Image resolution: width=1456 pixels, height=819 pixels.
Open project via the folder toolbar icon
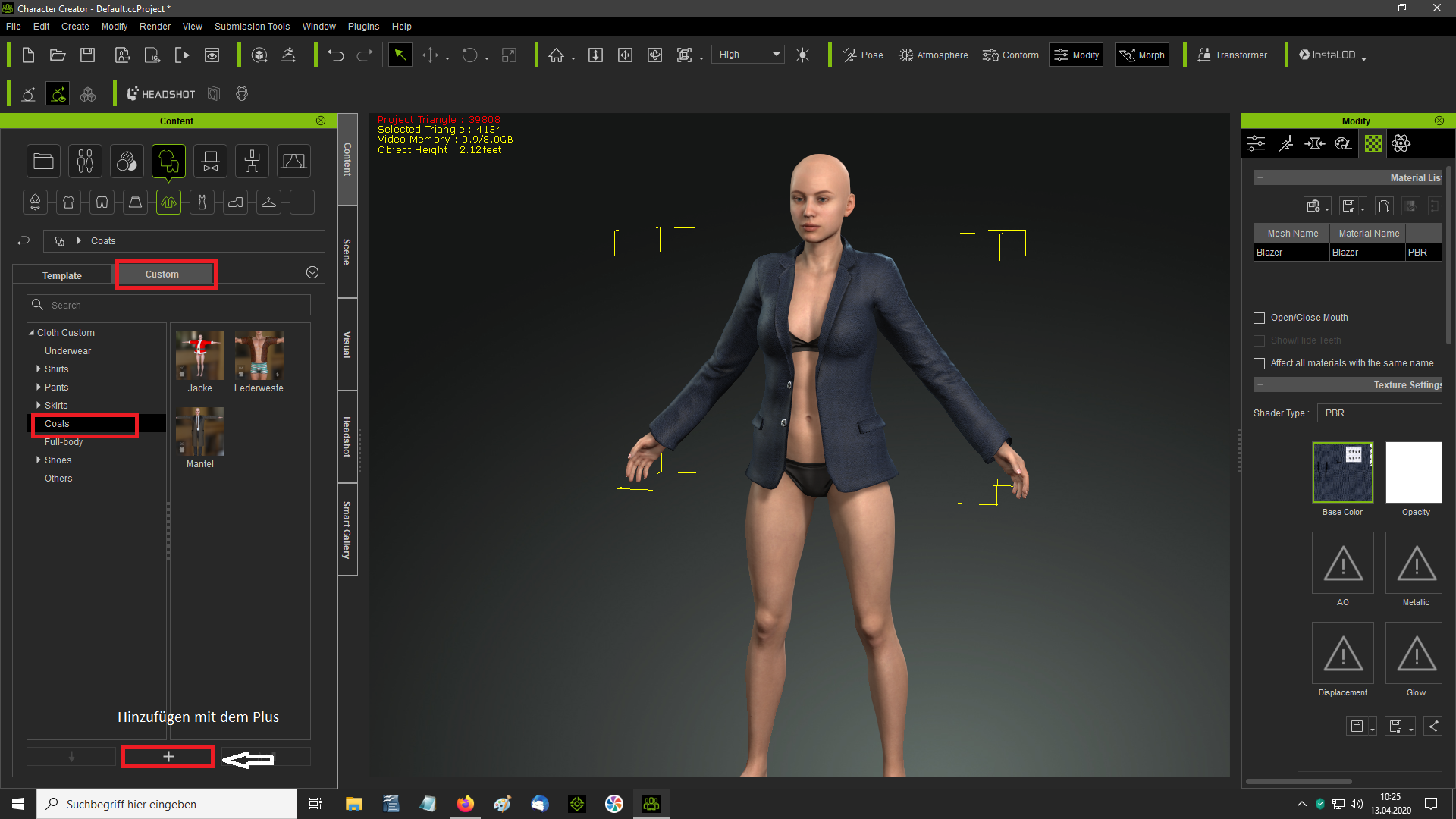click(x=58, y=55)
